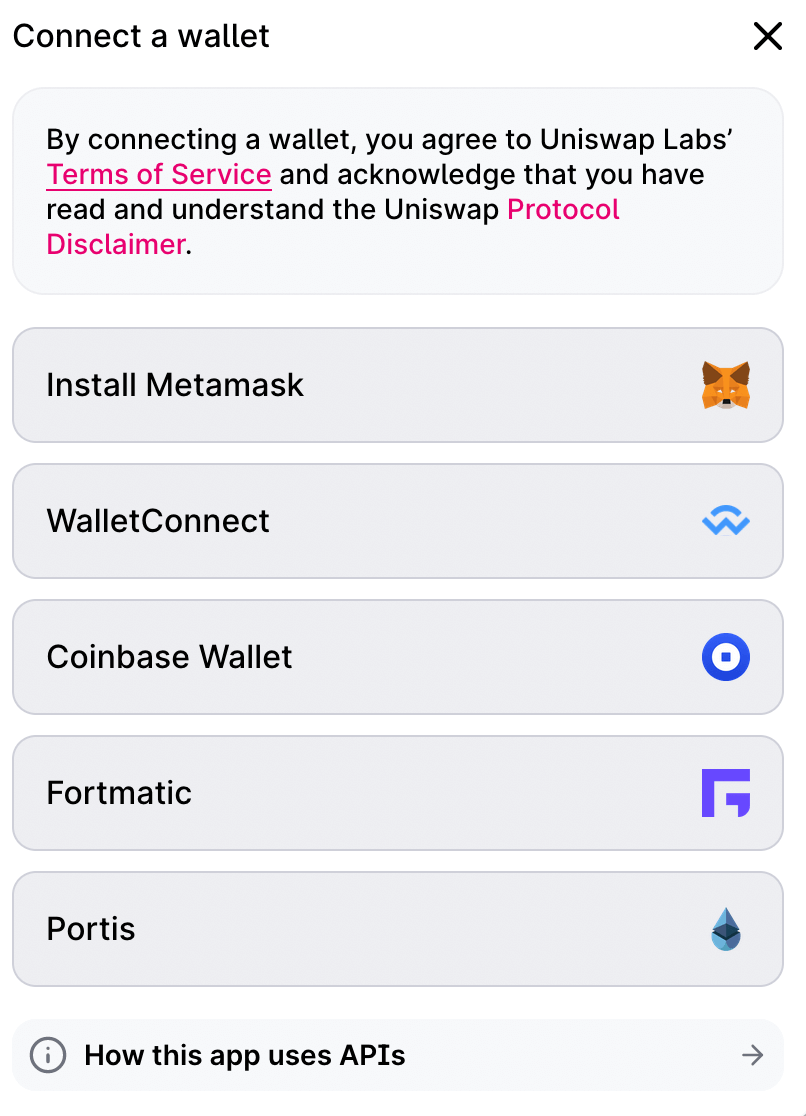Click the word Disclaimer in pink
806x1116 pixels.
point(116,244)
